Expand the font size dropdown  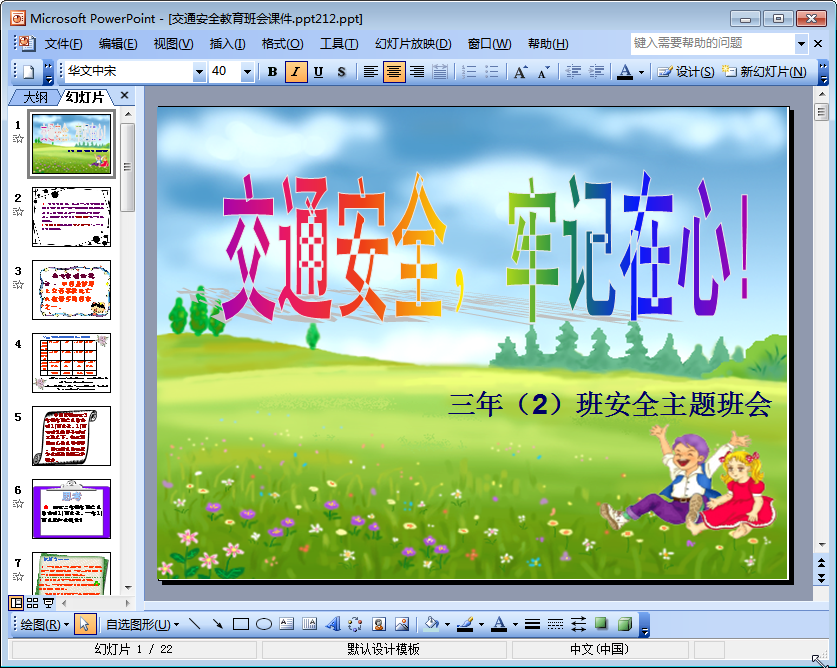[x=248, y=71]
